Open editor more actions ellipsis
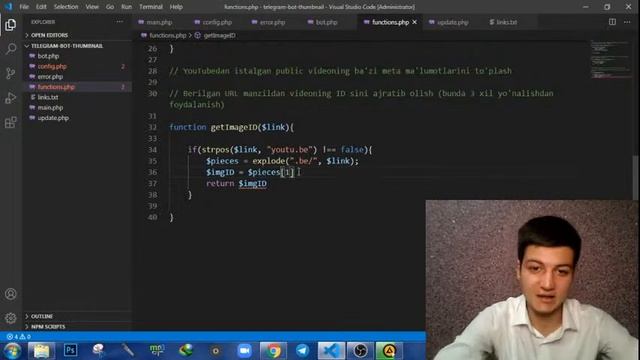The height and width of the screenshot is (360, 640). pos(627,22)
